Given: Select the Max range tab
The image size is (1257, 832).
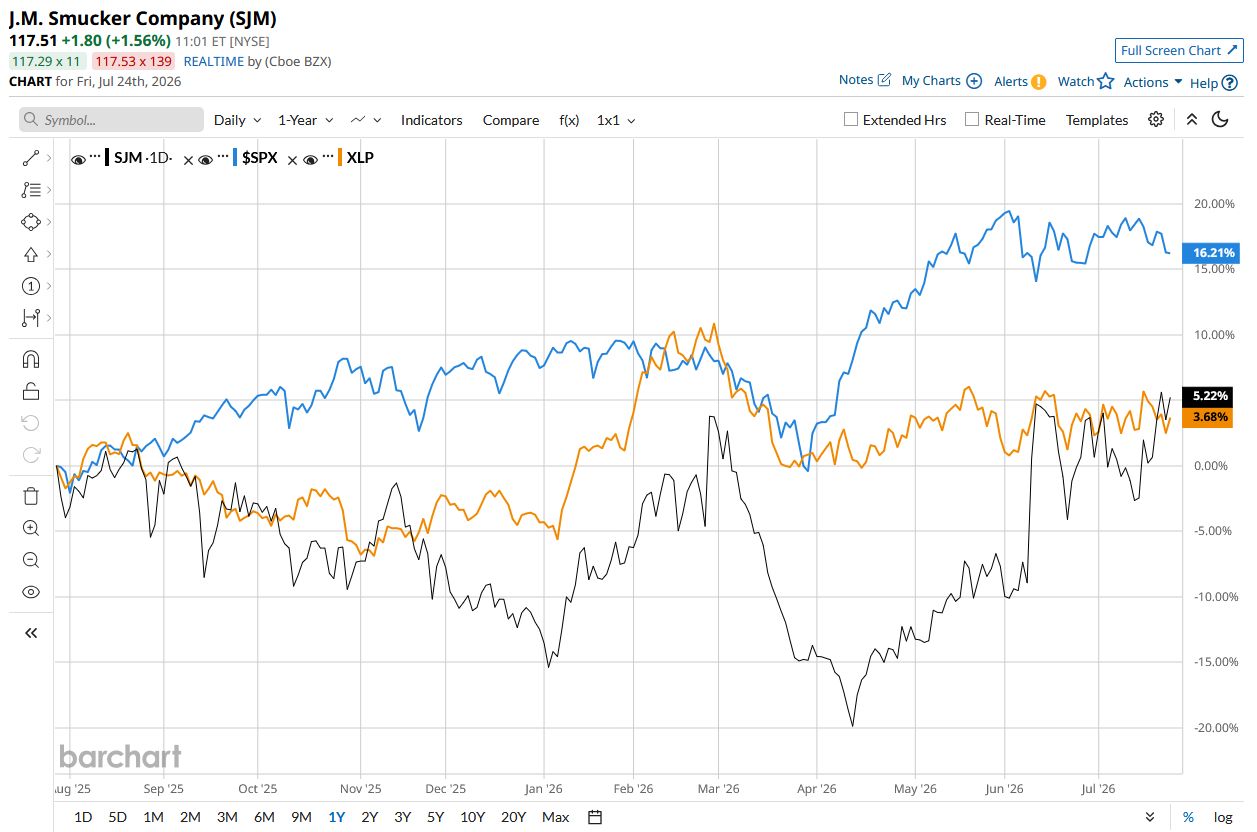Looking at the screenshot, I should point(556,817).
